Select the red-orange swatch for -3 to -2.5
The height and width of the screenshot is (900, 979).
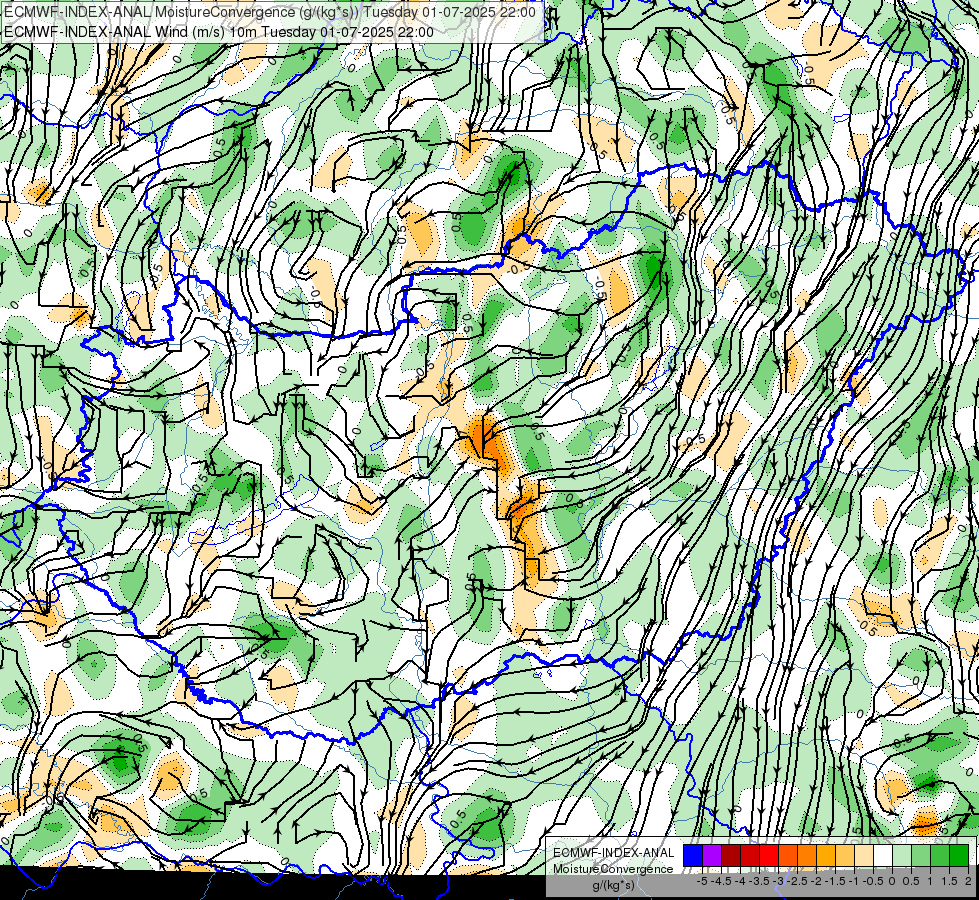coord(788,855)
